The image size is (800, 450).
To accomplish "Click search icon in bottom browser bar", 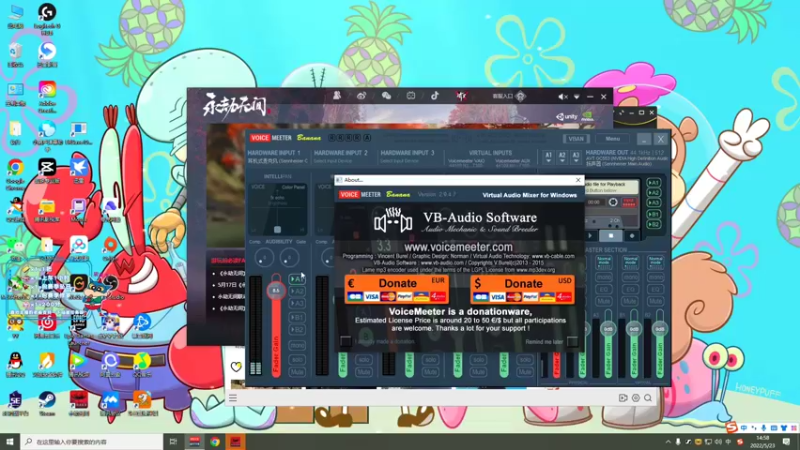I will click(648, 398).
